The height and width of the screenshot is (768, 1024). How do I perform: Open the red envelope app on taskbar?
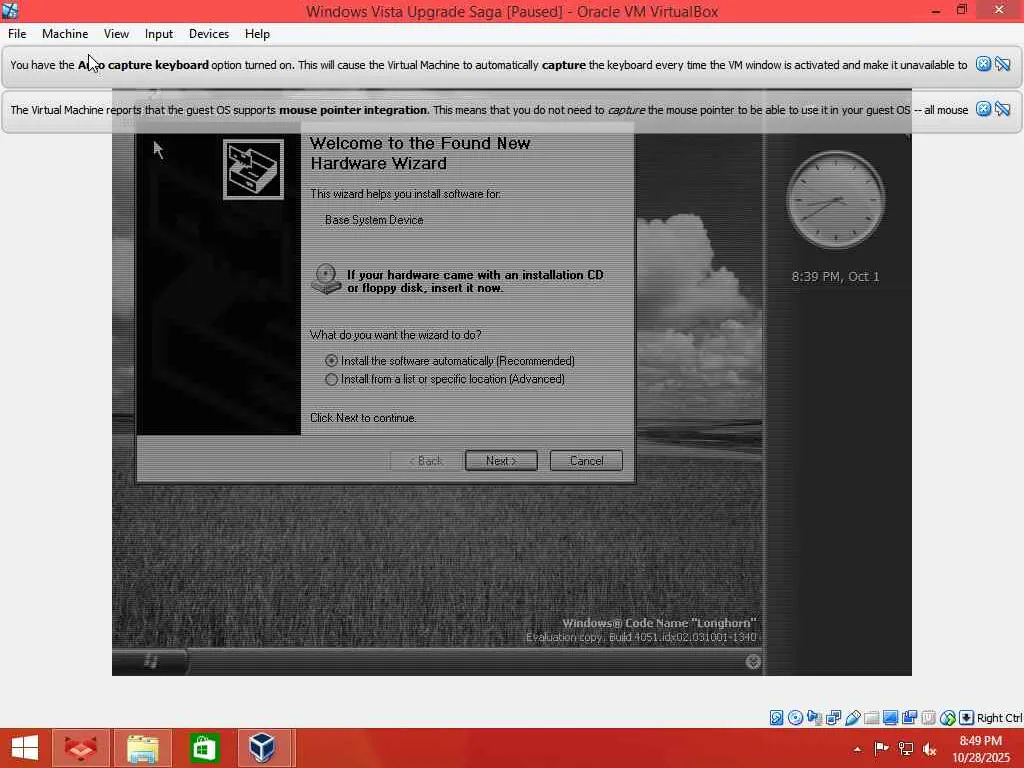click(81, 748)
